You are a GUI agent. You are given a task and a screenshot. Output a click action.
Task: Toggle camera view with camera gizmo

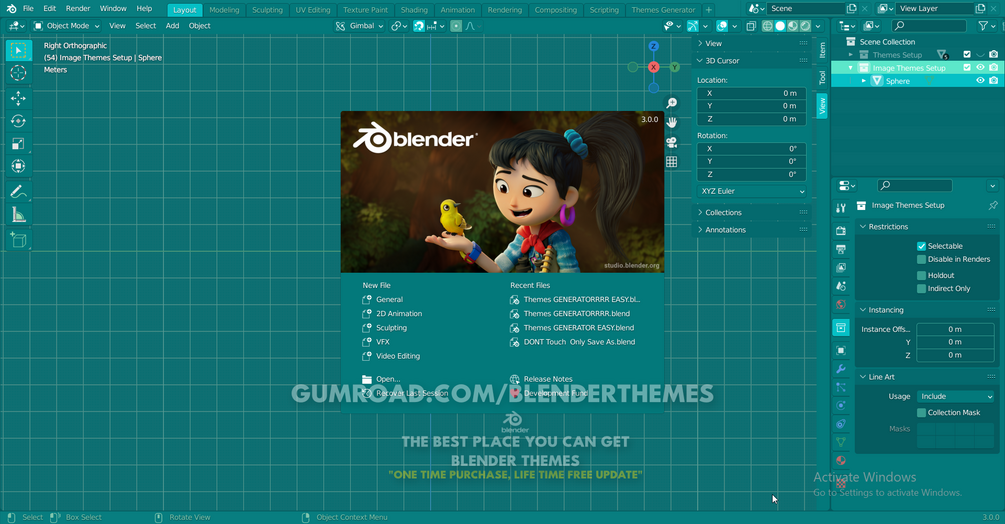point(671,142)
